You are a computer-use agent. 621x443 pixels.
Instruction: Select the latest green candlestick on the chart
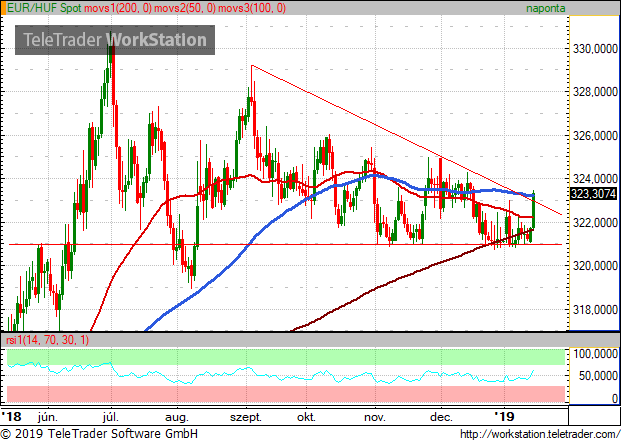point(534,209)
